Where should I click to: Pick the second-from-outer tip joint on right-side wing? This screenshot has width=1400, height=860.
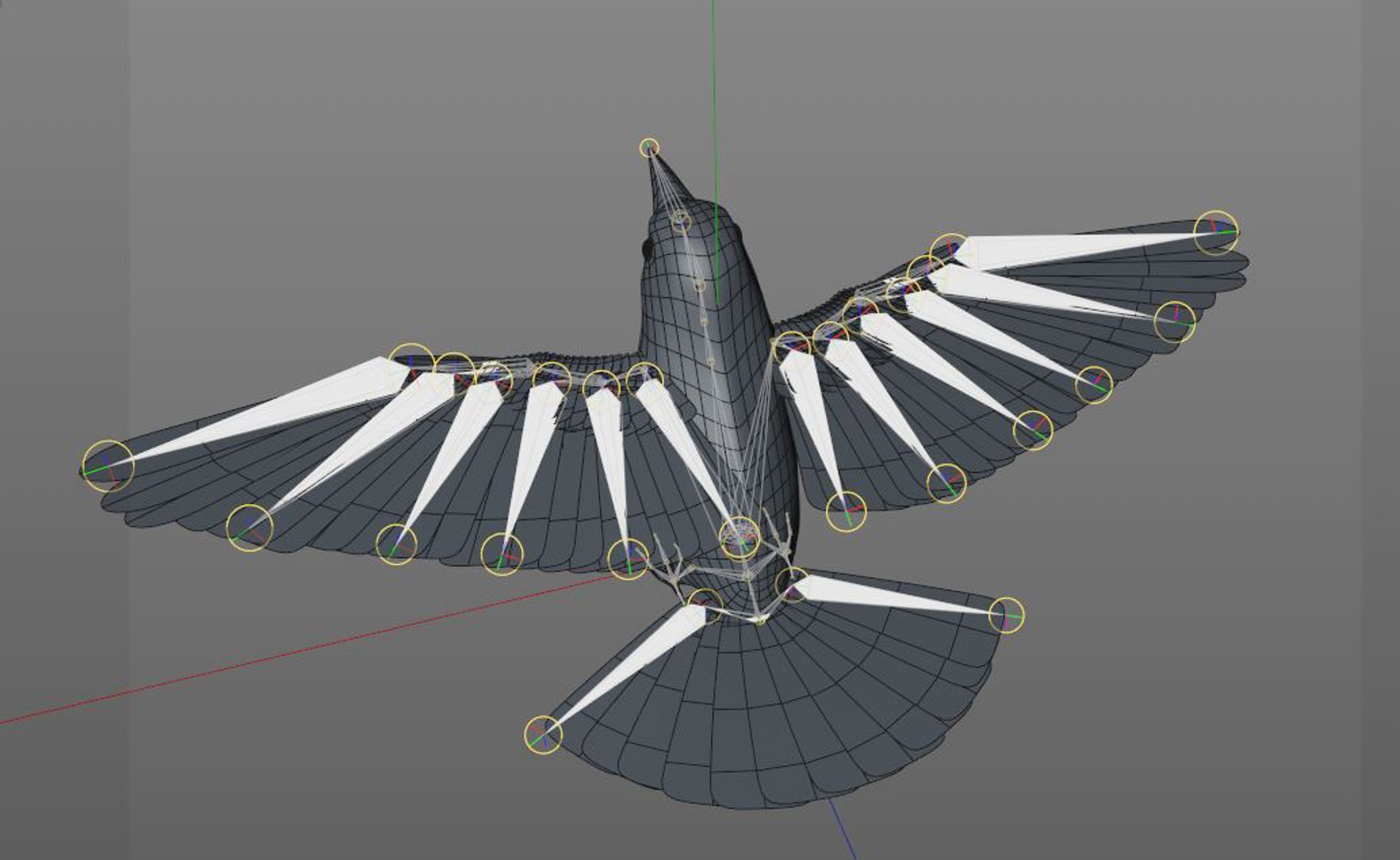[1174, 322]
